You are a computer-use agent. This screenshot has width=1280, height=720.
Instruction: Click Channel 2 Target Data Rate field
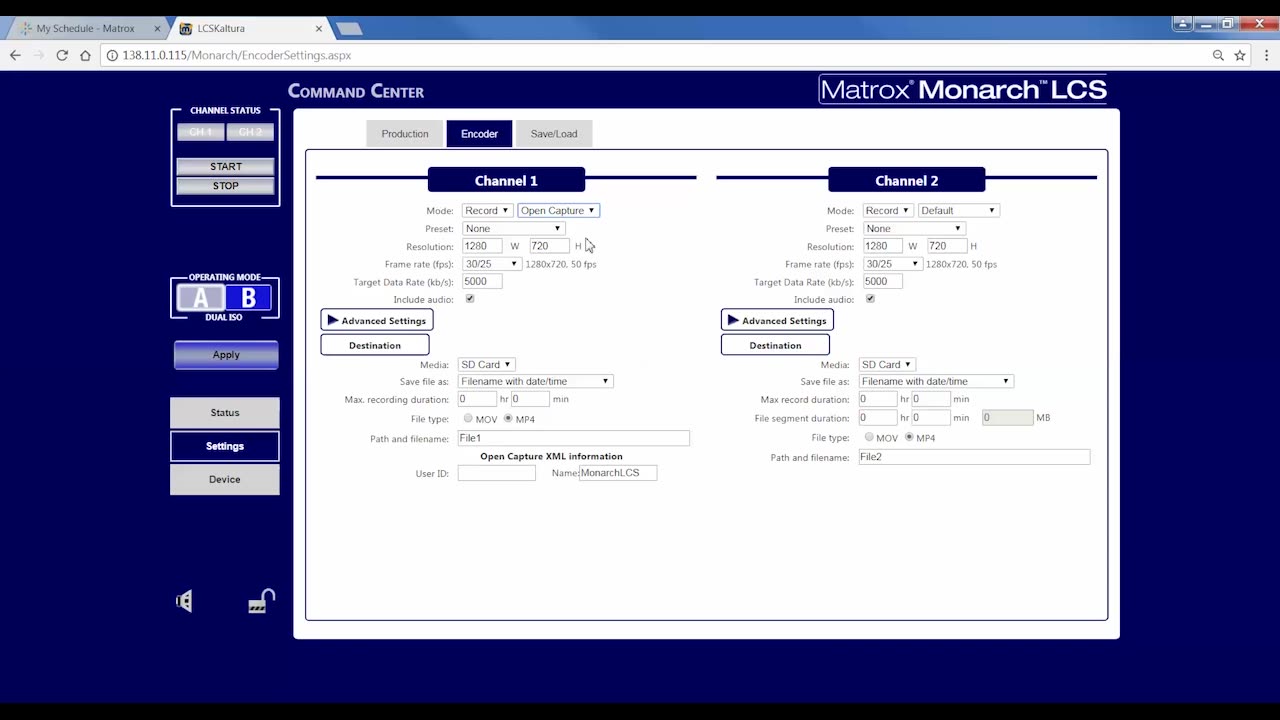pyautogui.click(x=883, y=282)
